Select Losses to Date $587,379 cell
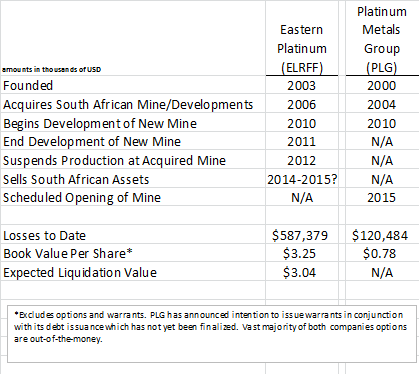This screenshot has width=420, height=375. pos(302,235)
